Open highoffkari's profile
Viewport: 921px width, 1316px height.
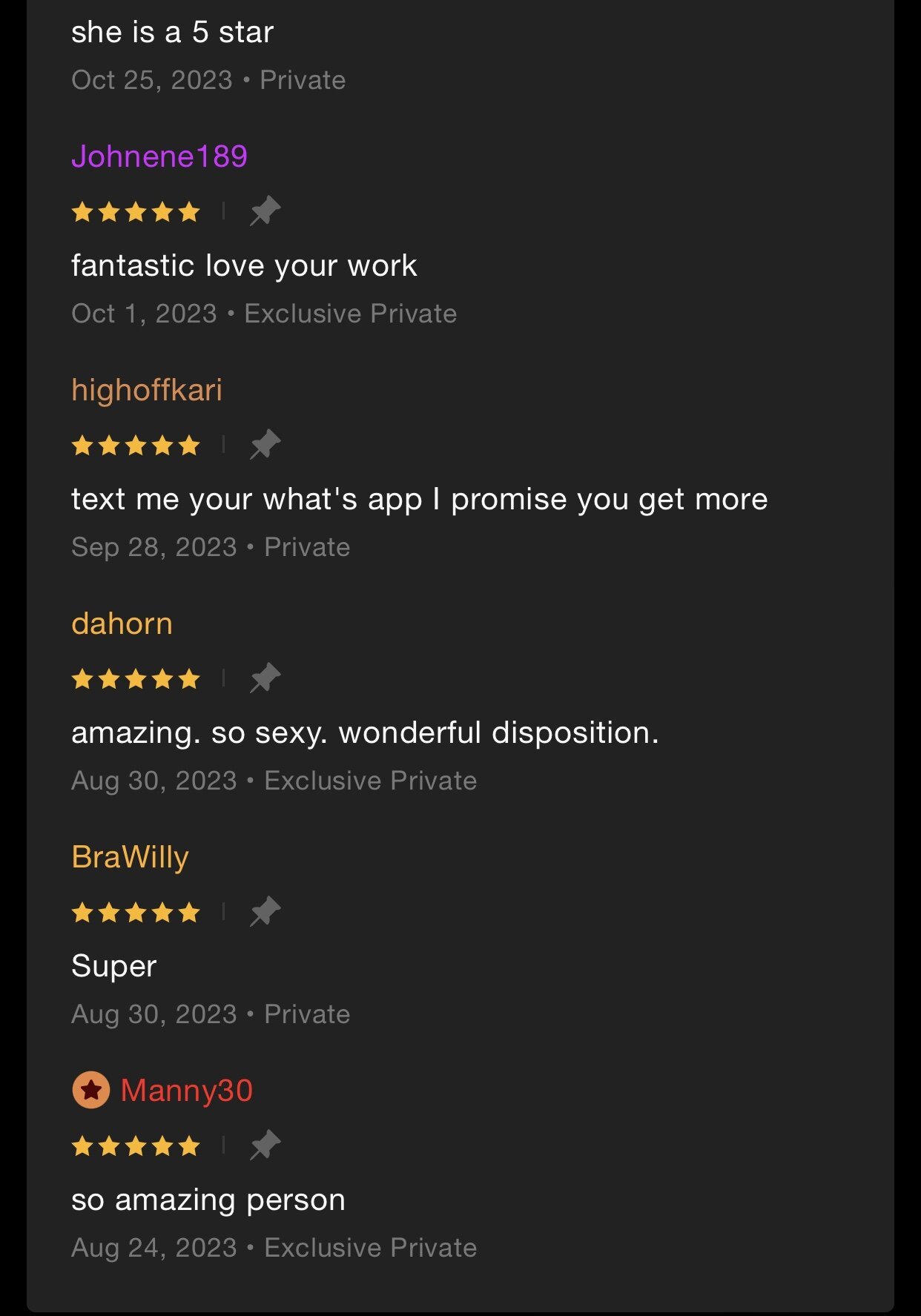pos(147,390)
